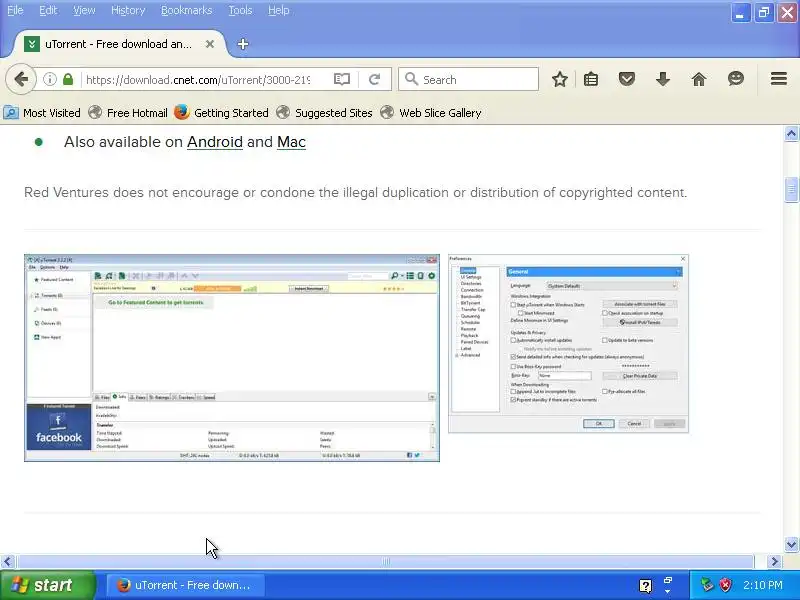Follow the Android link
This screenshot has height=600, width=800.
(215, 142)
